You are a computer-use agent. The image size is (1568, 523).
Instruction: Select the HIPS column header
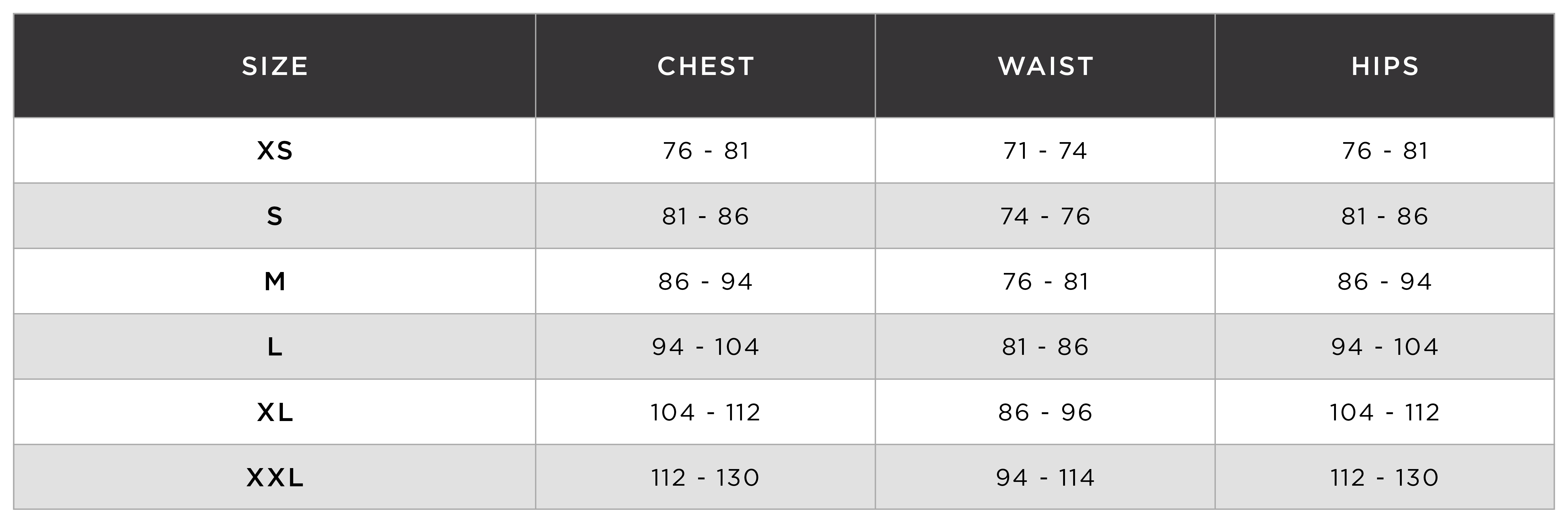pos(1385,66)
